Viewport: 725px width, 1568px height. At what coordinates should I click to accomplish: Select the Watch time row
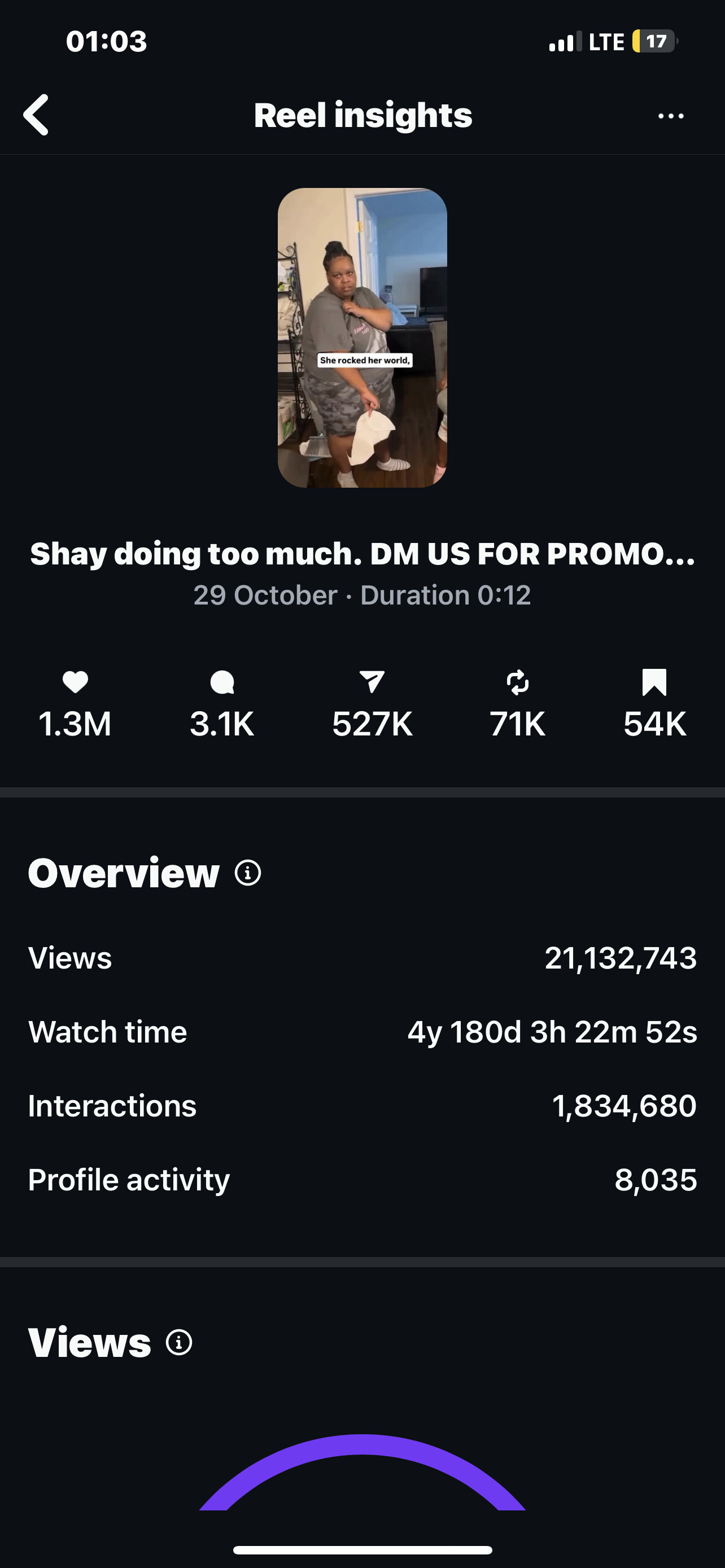coord(362,1032)
